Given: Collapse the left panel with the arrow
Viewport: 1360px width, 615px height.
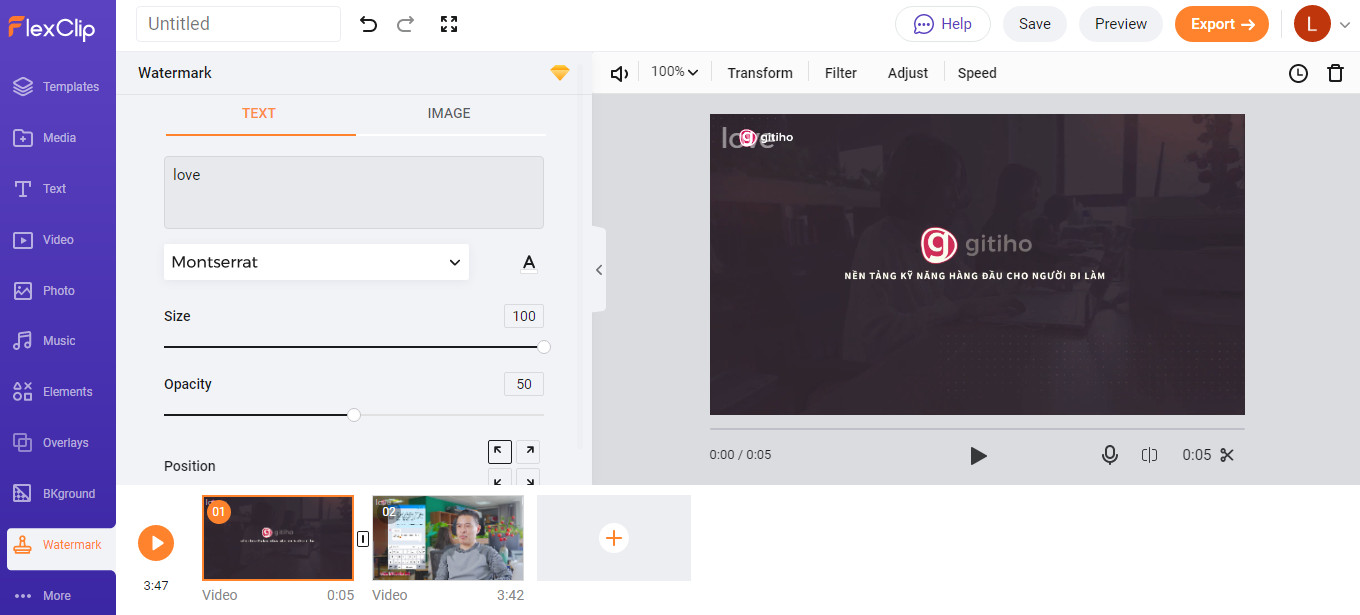Looking at the screenshot, I should 598,269.
